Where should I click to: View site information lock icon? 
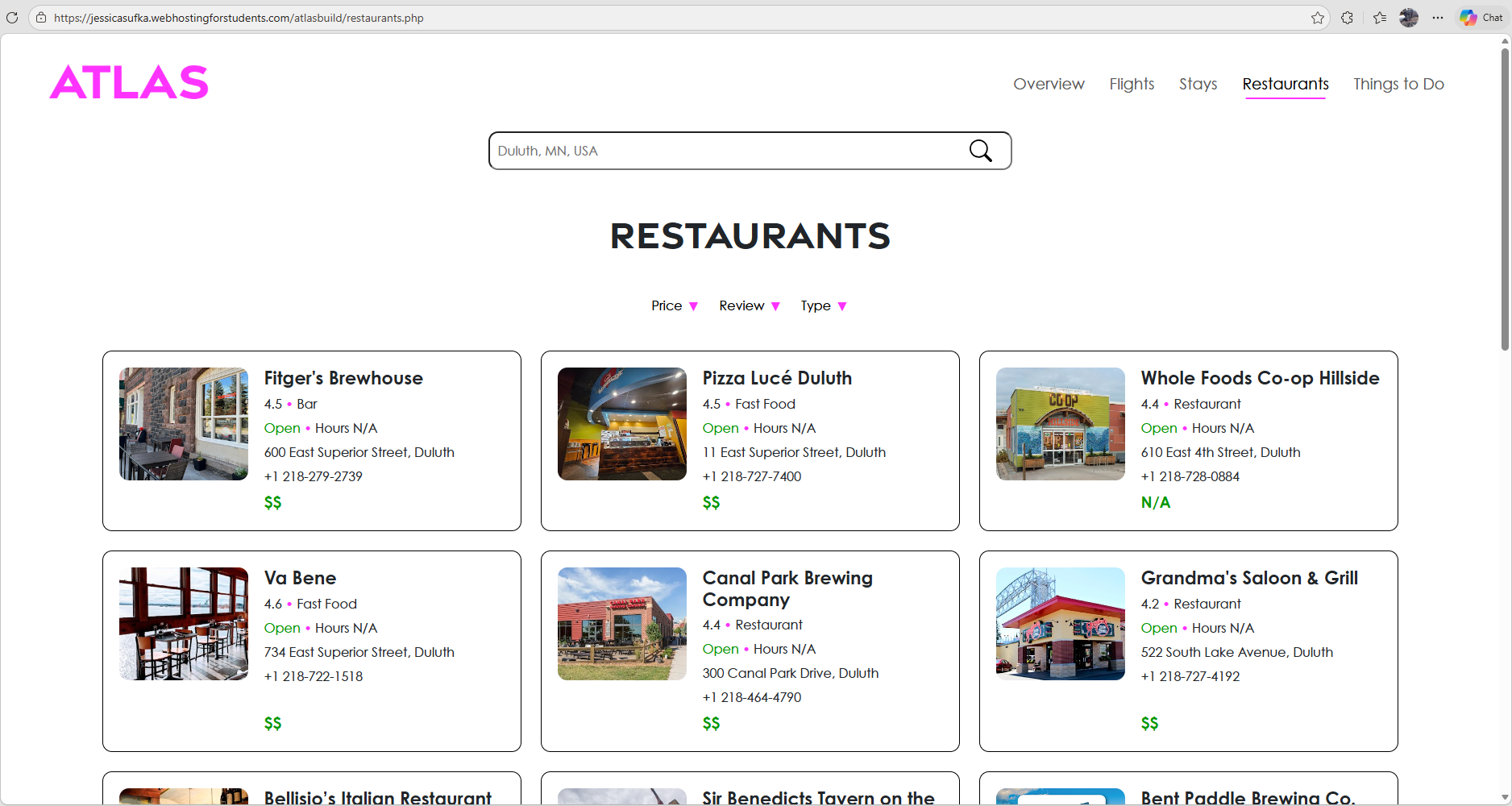41,18
